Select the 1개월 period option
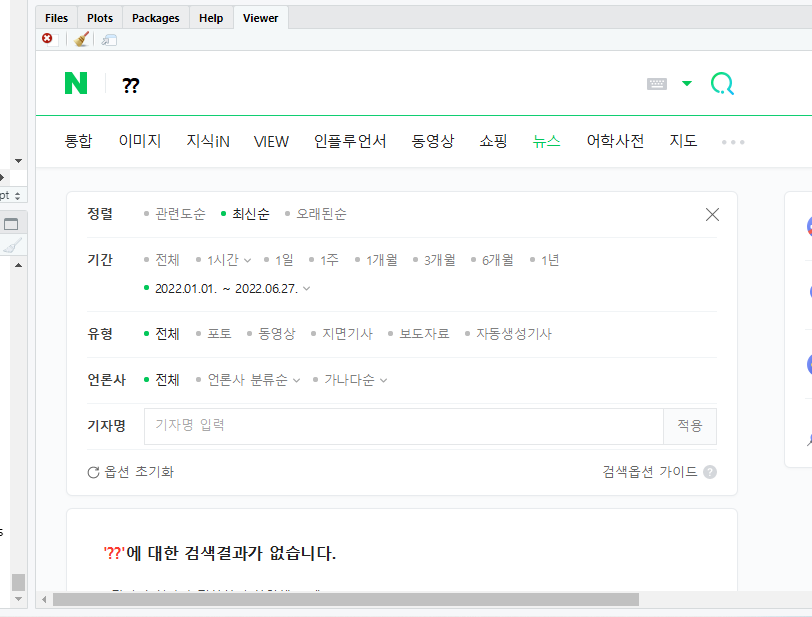This screenshot has height=617, width=812. click(382, 260)
